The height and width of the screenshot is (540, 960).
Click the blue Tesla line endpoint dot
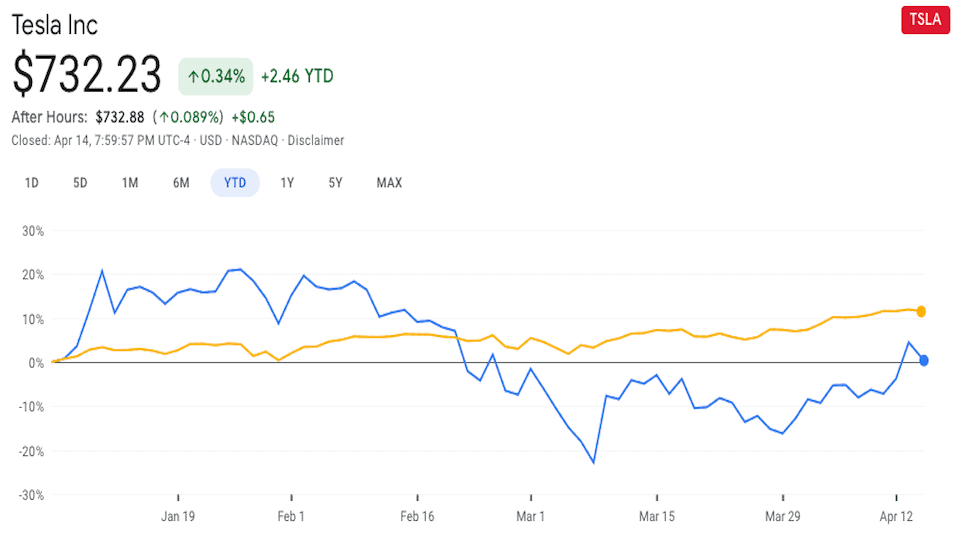point(924,360)
